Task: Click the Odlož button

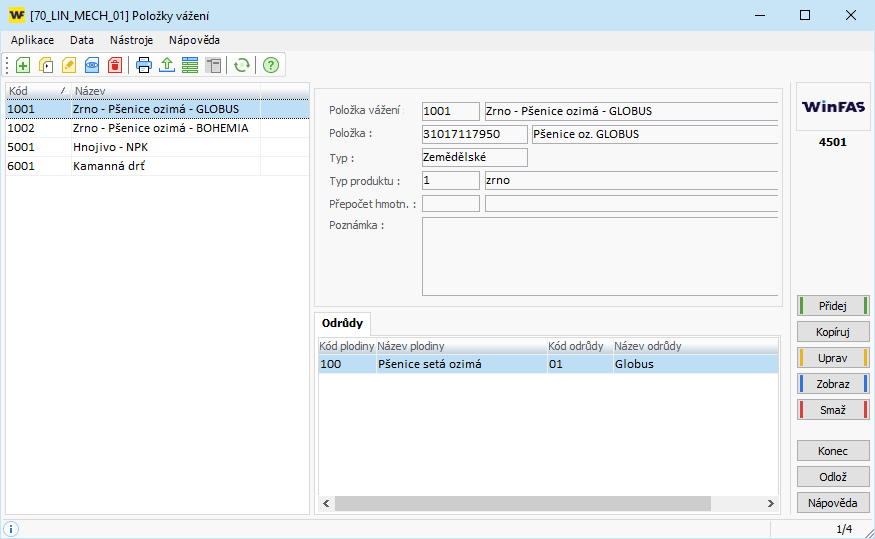Action: [x=833, y=477]
